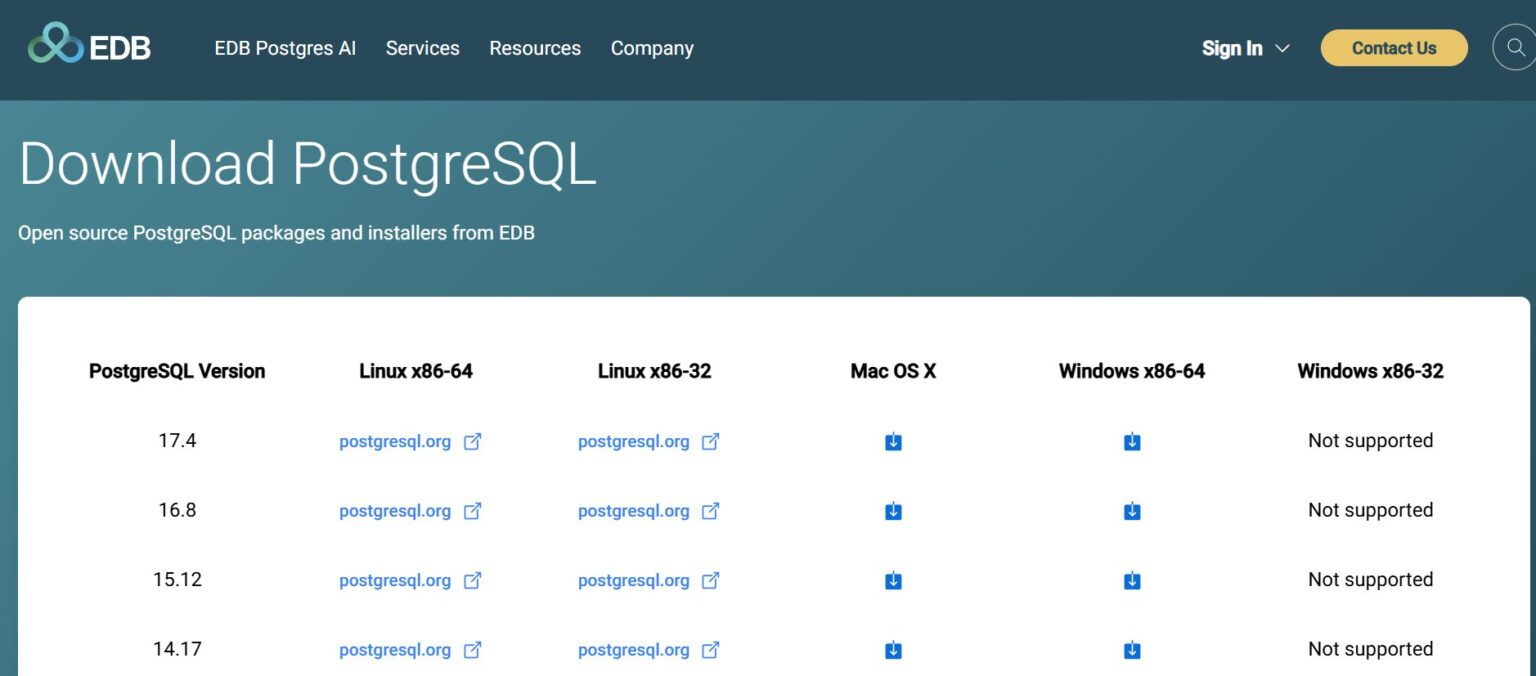
Task: Open the Company menu
Action: [652, 48]
